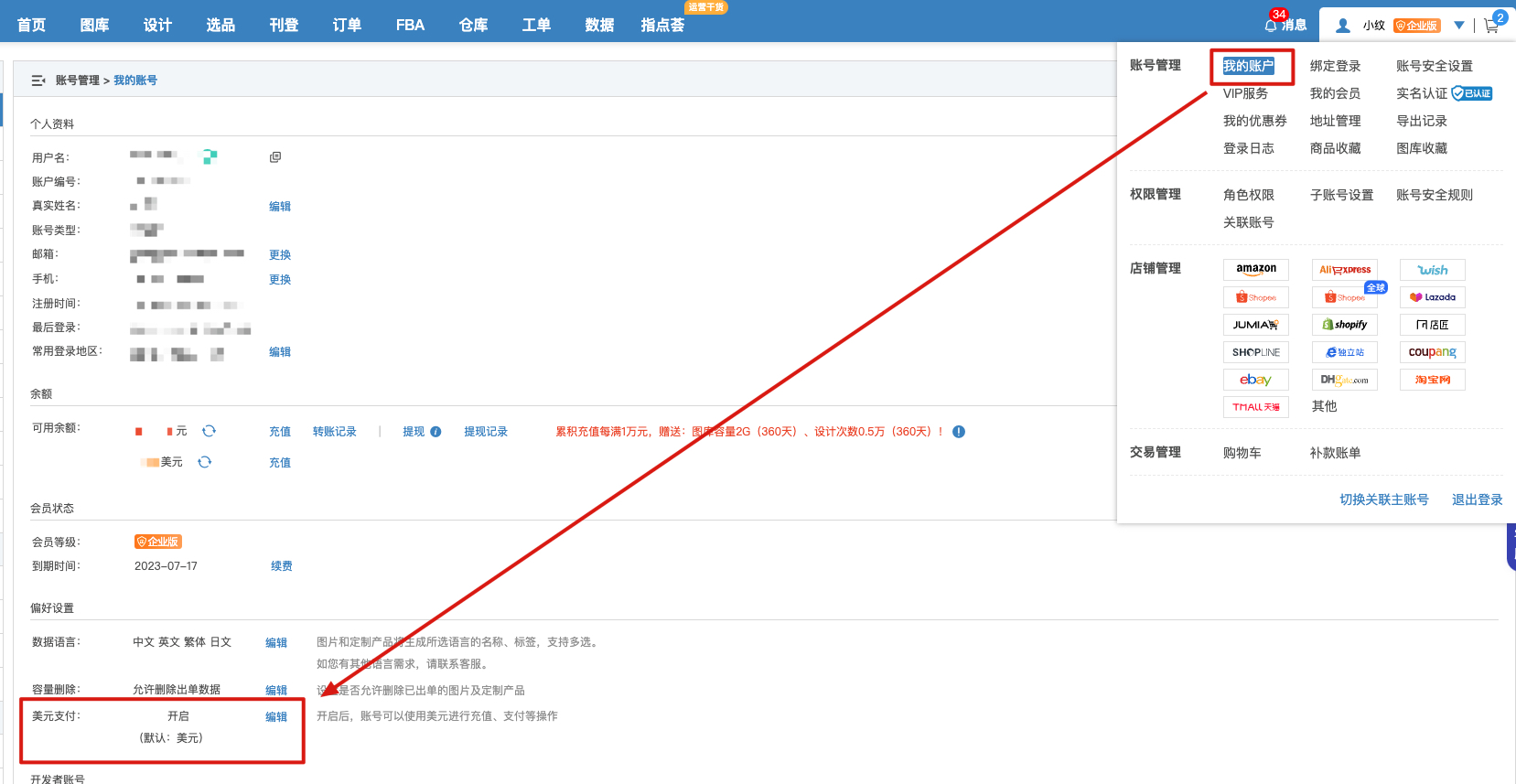This screenshot has height=784, width=1516.
Task: Open the 设计 top menu
Action: [x=158, y=25]
